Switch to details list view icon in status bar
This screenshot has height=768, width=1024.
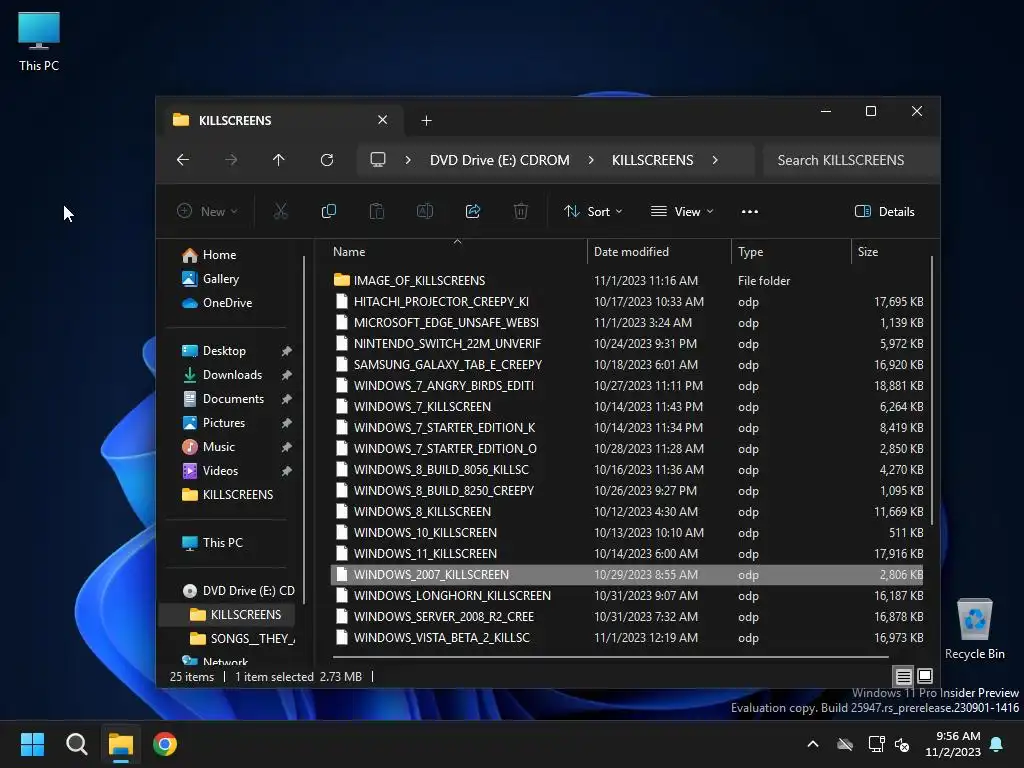[903, 676]
